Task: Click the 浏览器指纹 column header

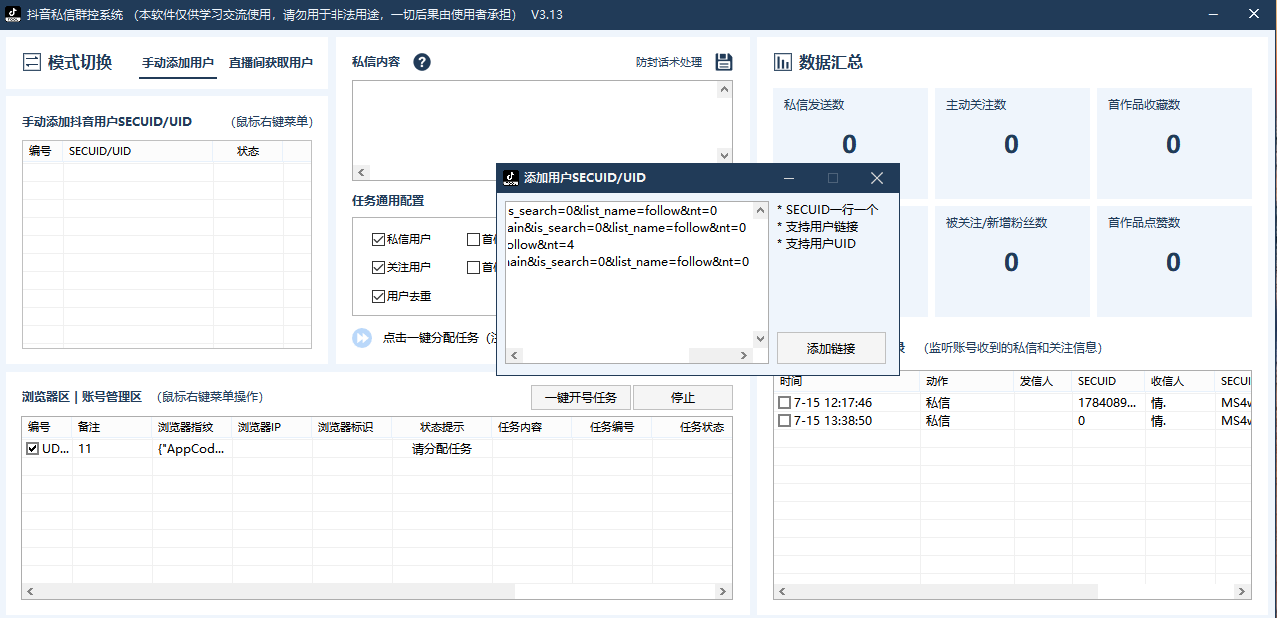Action: pyautogui.click(x=192, y=427)
